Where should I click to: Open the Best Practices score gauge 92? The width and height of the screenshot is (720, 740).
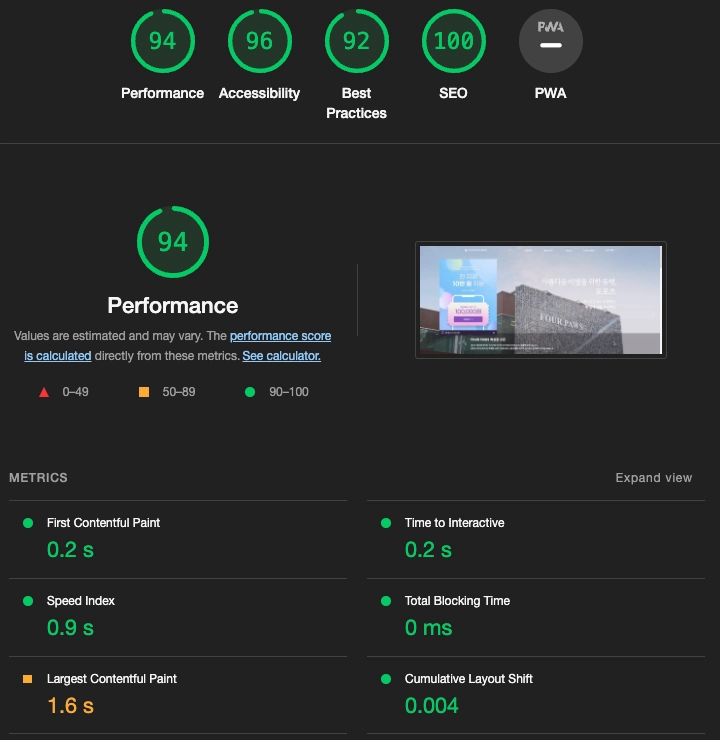[357, 41]
